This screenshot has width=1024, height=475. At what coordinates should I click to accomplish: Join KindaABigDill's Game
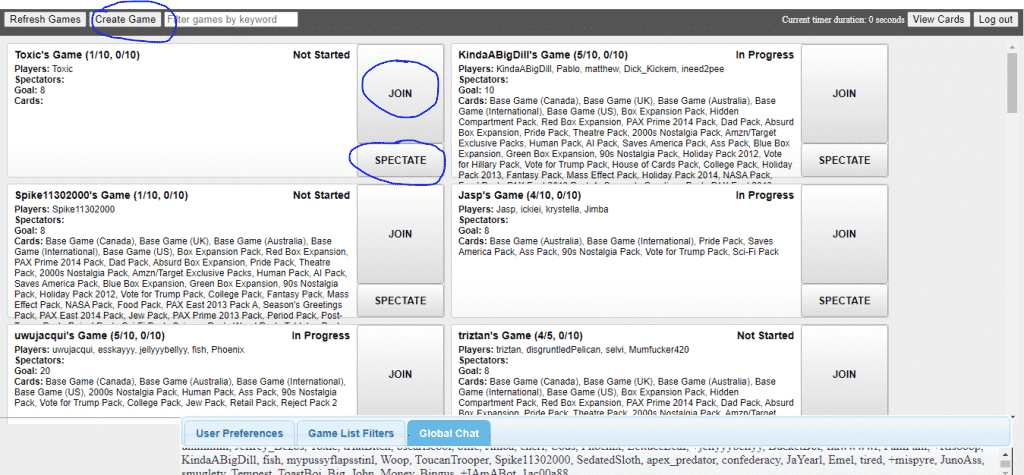tap(844, 93)
